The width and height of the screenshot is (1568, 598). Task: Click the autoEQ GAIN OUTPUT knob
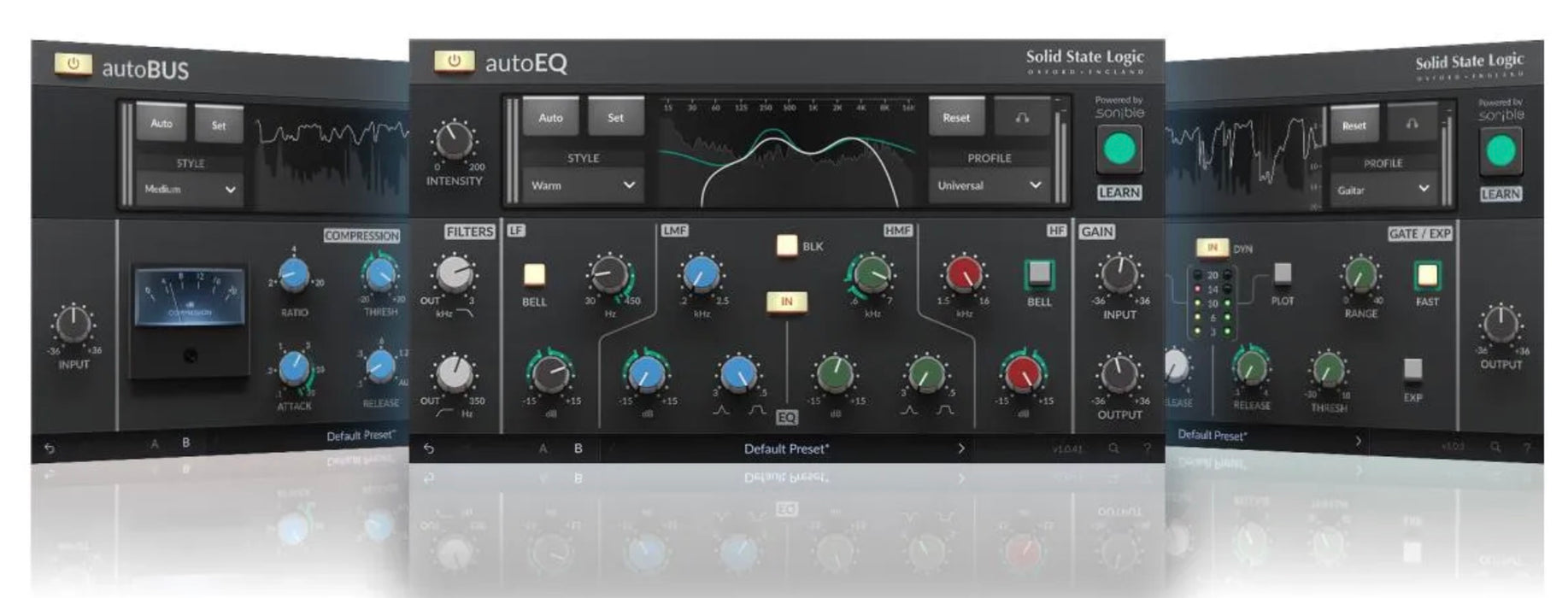(x=1119, y=374)
